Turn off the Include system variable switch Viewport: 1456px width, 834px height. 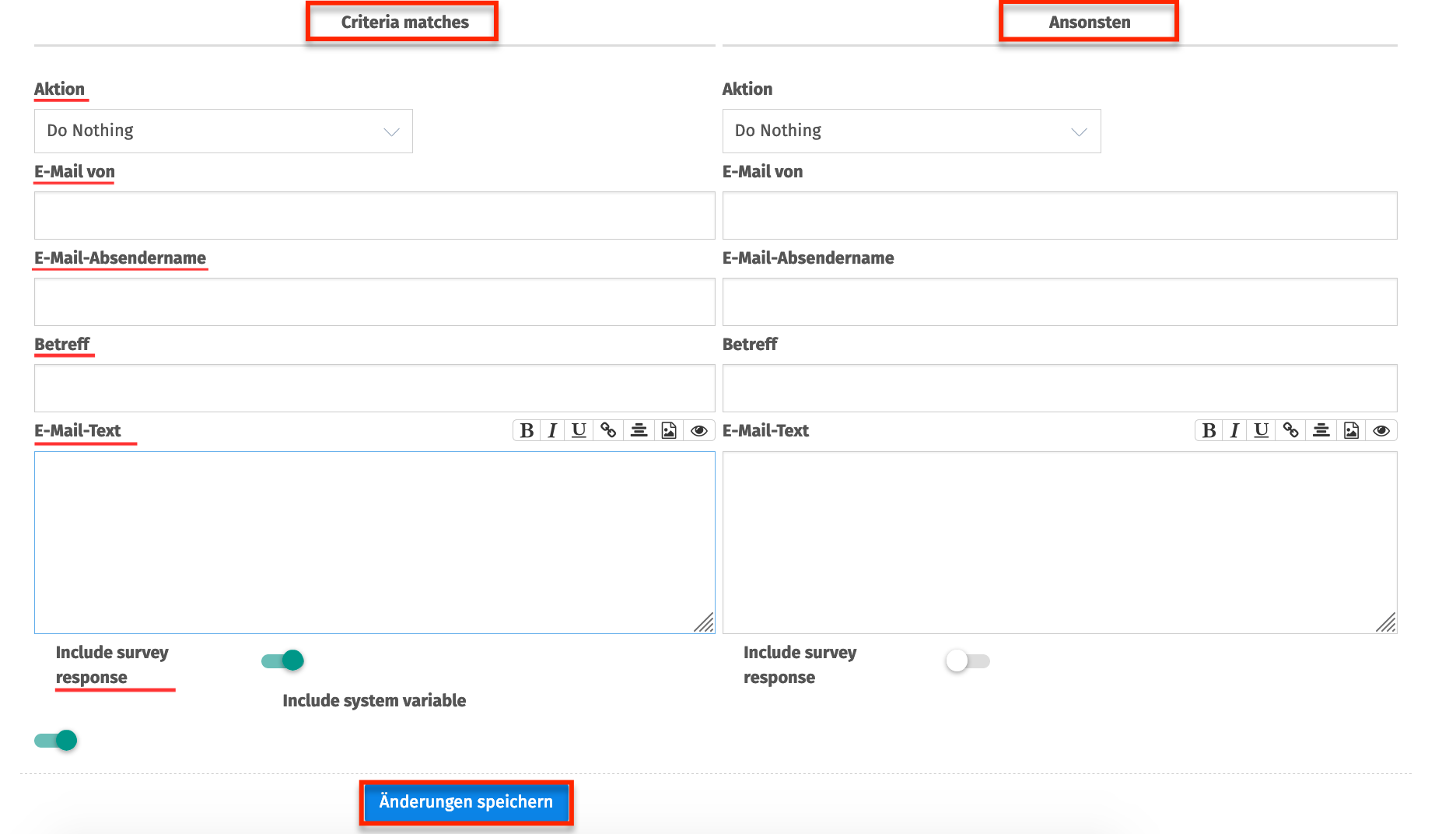coord(56,740)
